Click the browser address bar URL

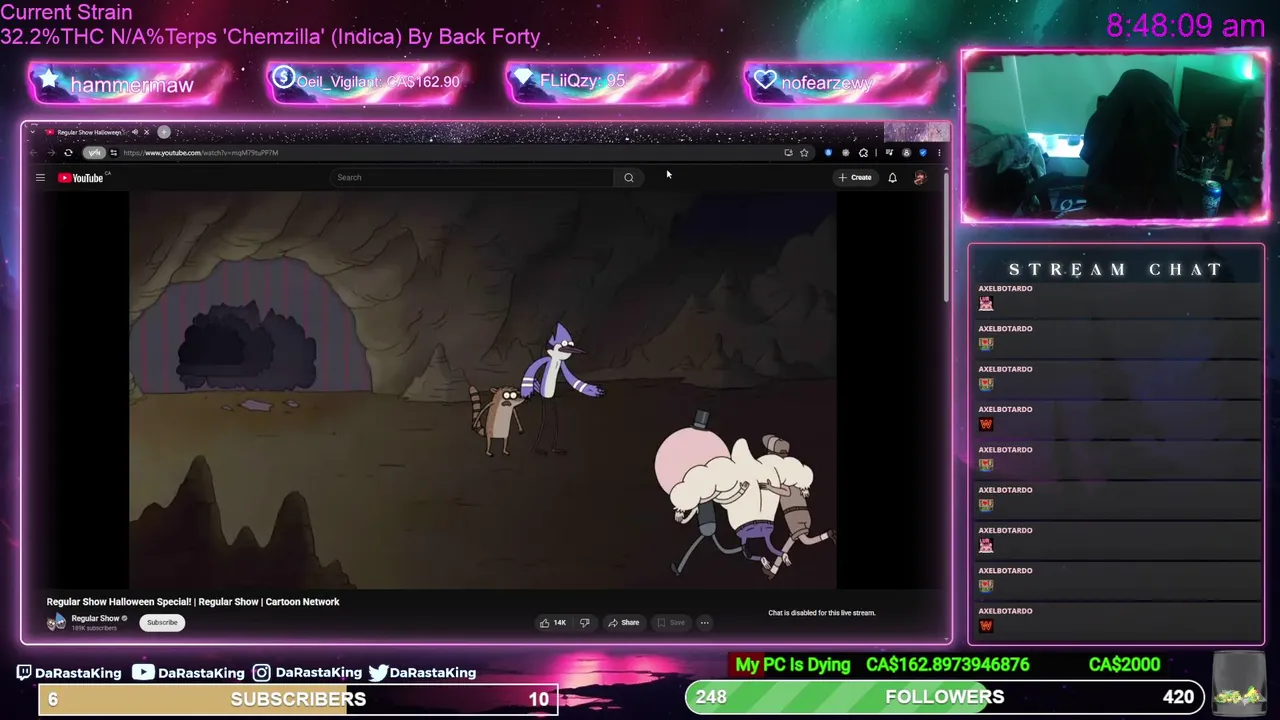[x=201, y=153]
